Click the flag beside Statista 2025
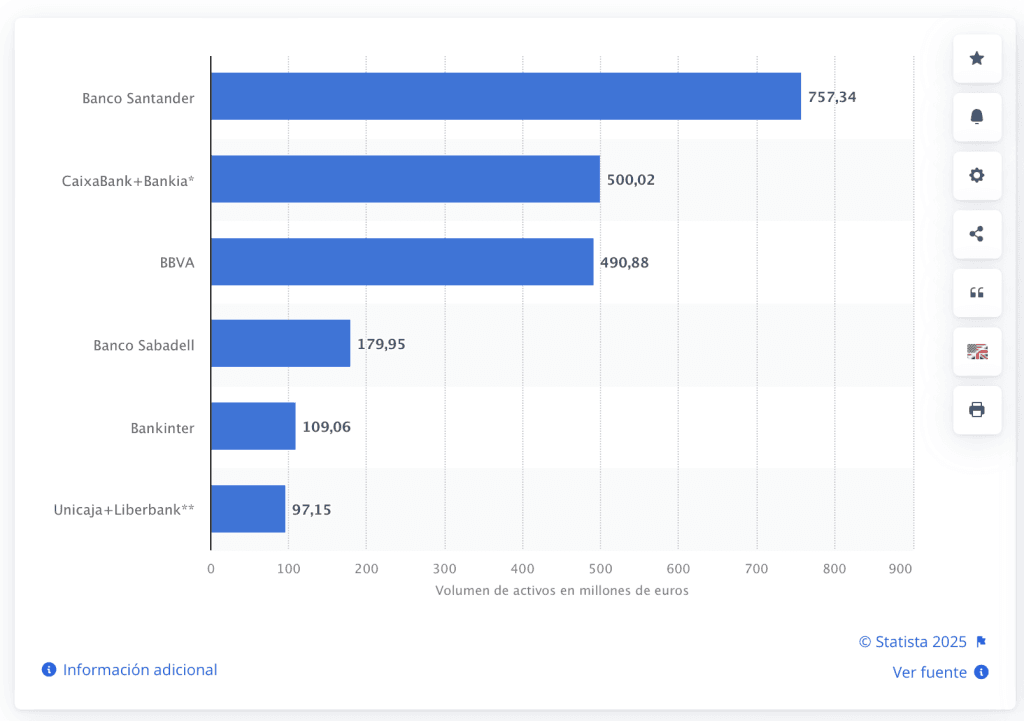Image resolution: width=1024 pixels, height=721 pixels. pos(981,642)
